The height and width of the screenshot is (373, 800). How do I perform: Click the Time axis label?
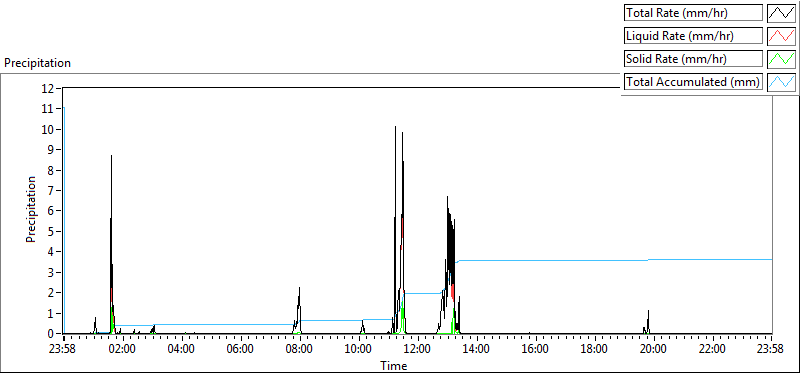(394, 365)
